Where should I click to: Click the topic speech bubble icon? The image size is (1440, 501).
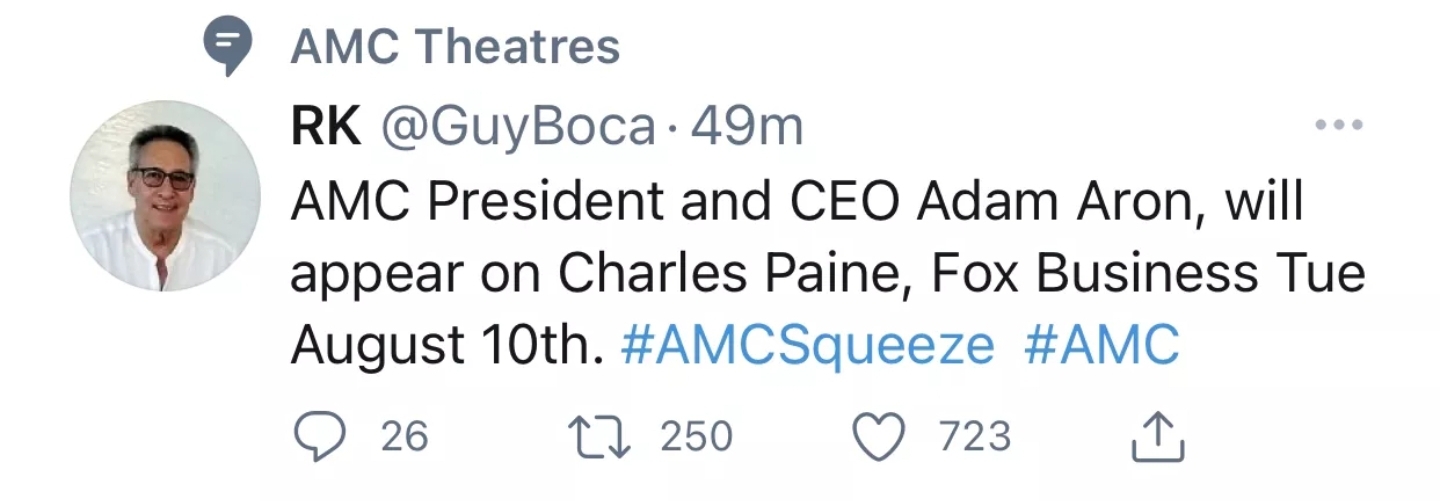tap(226, 47)
